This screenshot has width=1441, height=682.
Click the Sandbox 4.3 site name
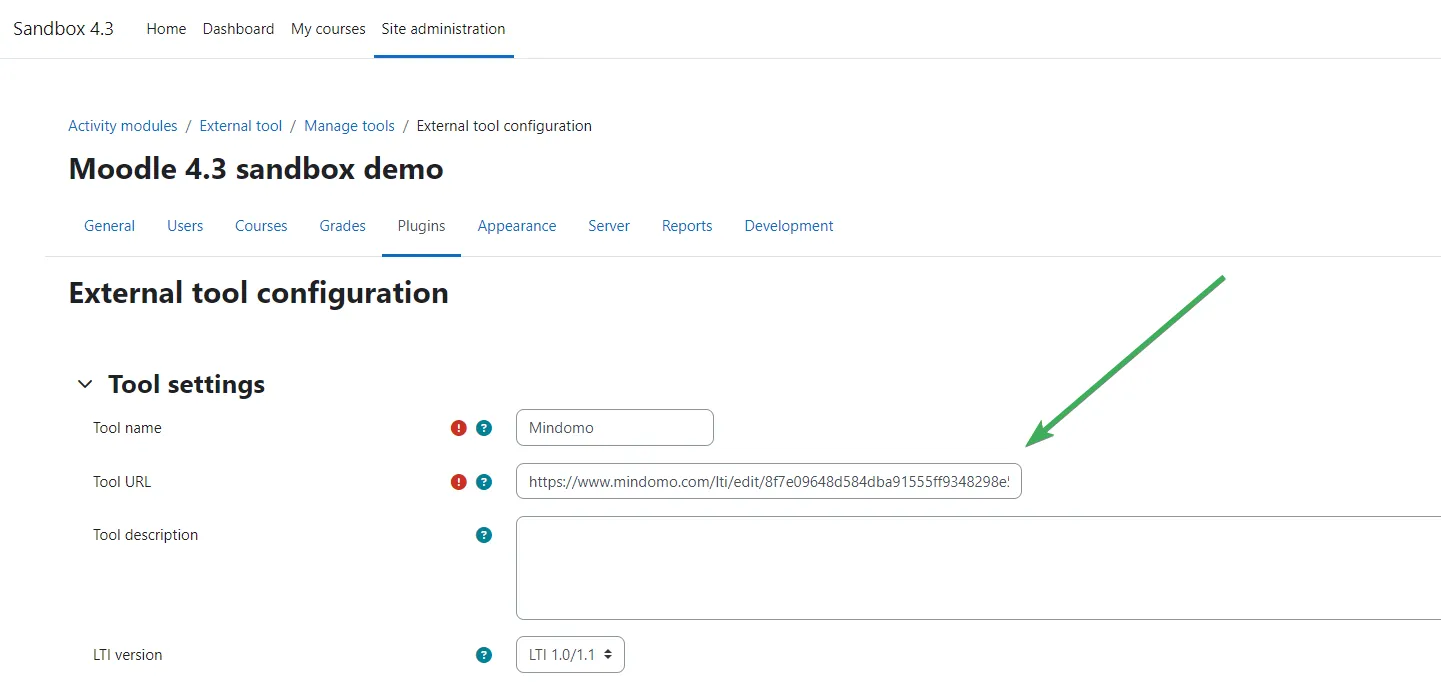tap(63, 29)
